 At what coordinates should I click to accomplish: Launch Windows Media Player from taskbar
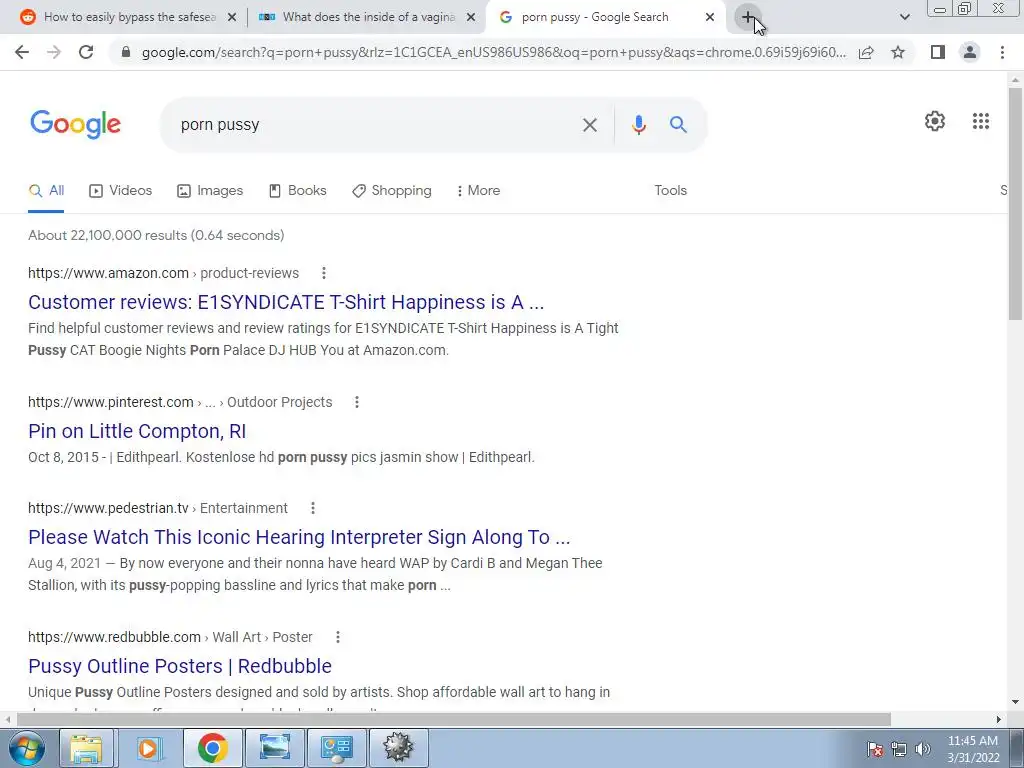(148, 748)
